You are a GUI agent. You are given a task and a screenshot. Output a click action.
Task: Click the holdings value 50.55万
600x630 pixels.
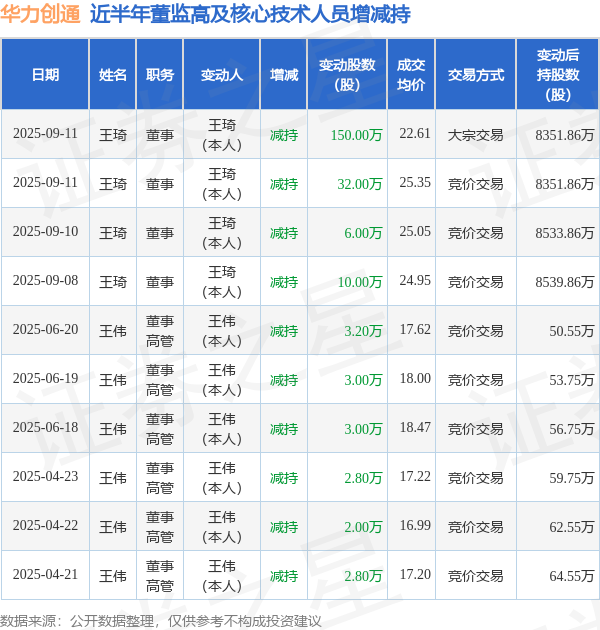click(x=571, y=331)
